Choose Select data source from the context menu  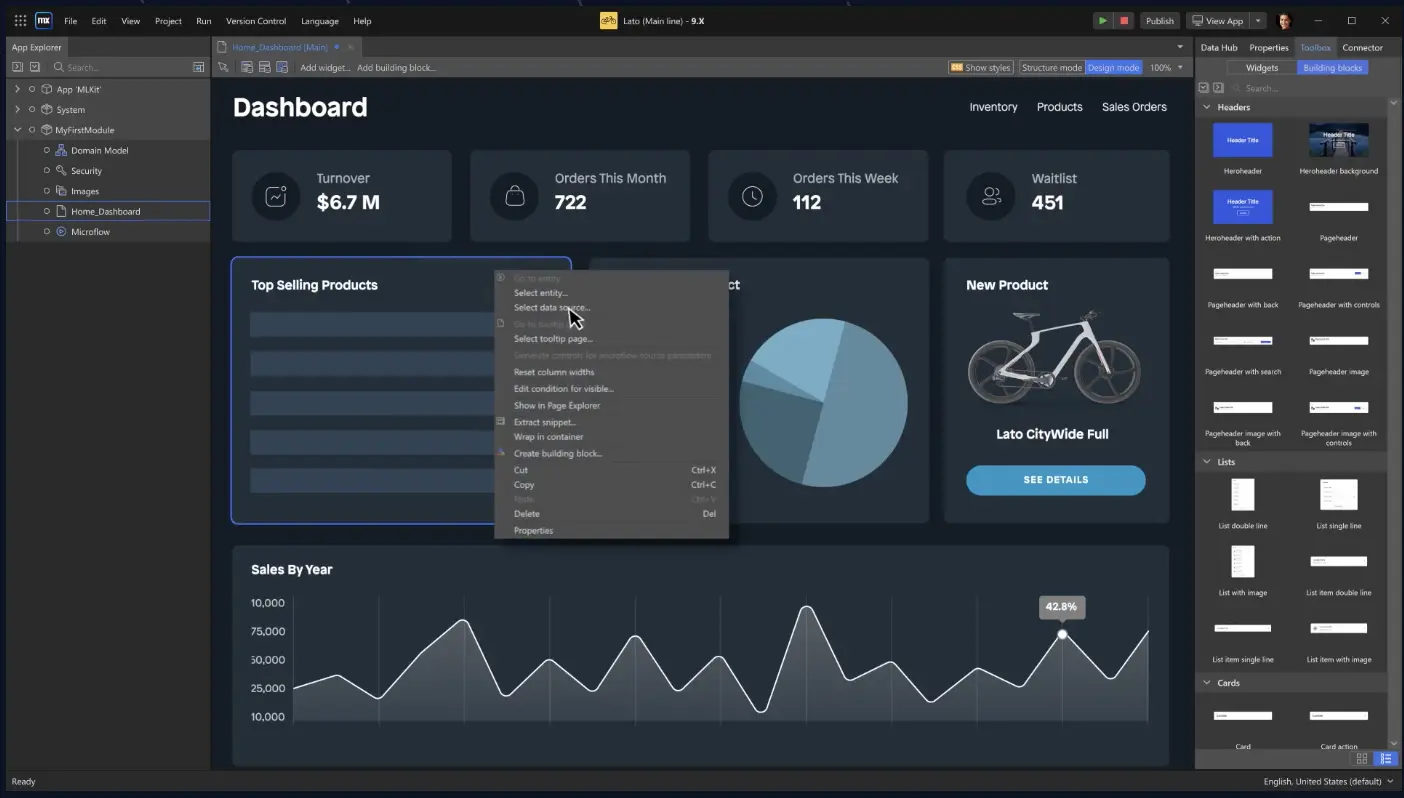pyautogui.click(x=552, y=307)
